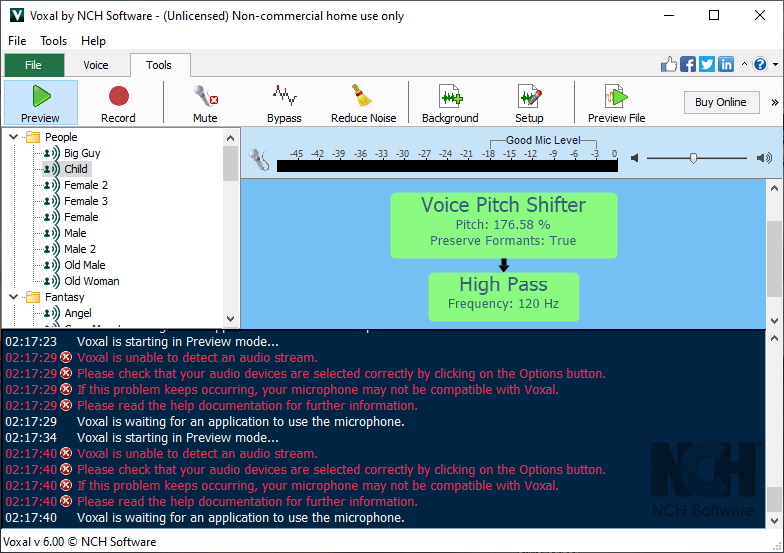Image resolution: width=784 pixels, height=553 pixels.
Task: Select the Child voice
Action: pos(76,169)
